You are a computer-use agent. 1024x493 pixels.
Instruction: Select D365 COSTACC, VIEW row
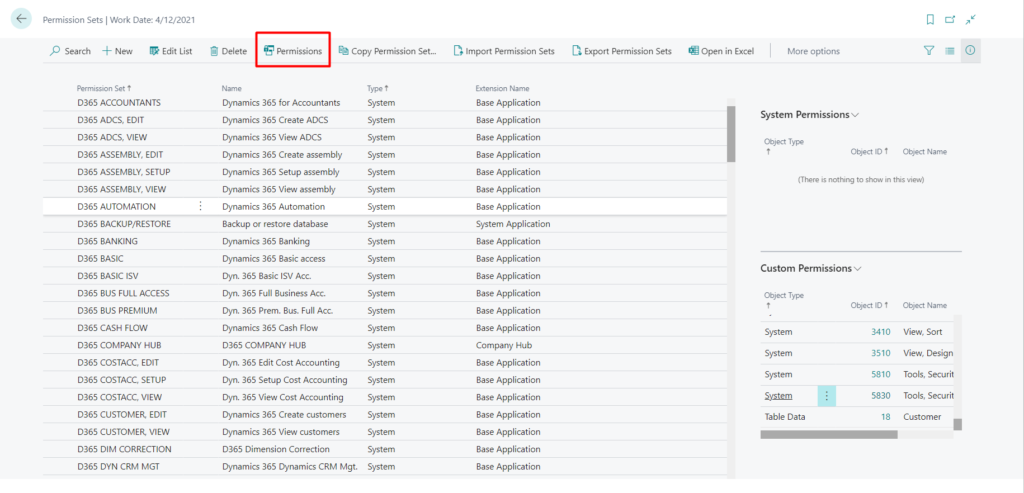click(385, 397)
